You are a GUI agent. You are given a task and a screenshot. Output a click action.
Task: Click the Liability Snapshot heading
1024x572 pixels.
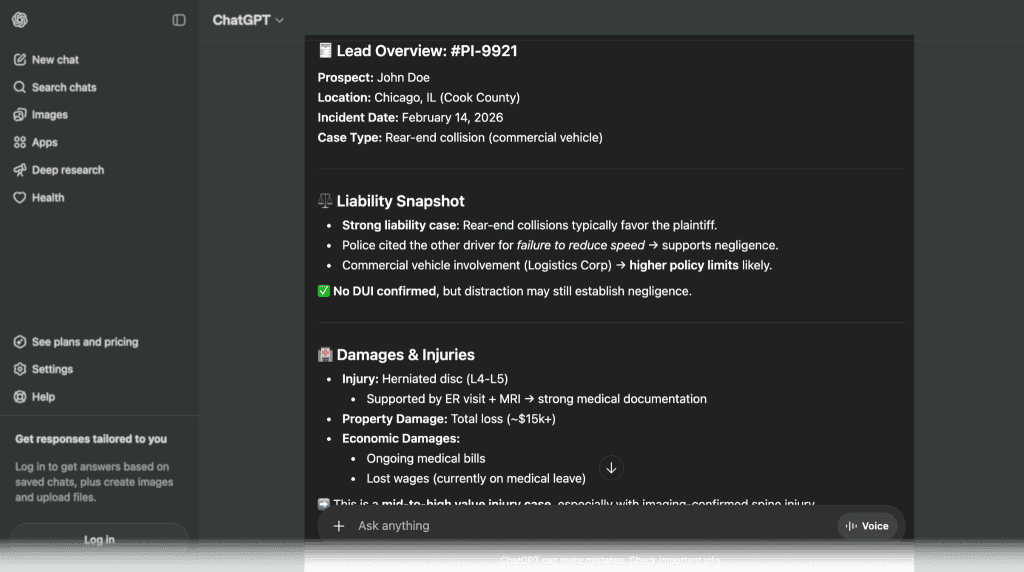tap(391, 201)
